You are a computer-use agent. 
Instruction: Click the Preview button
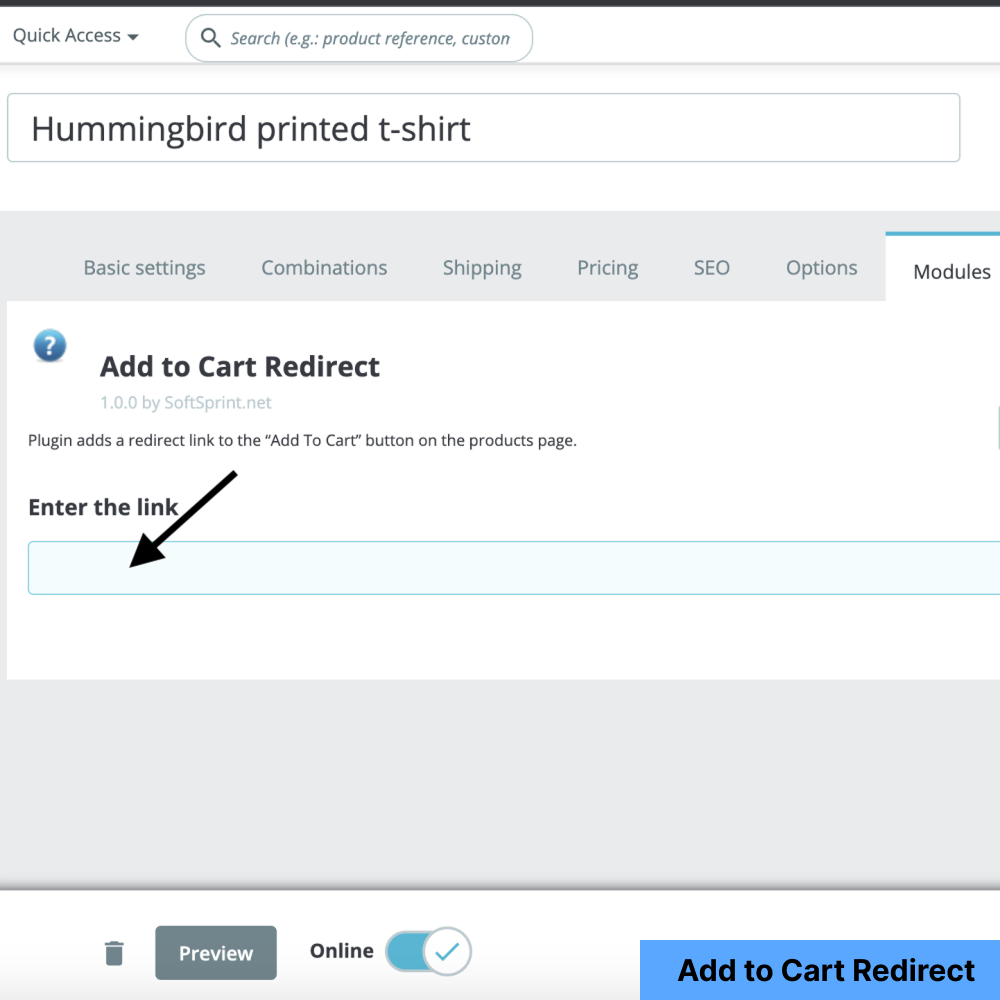click(215, 952)
